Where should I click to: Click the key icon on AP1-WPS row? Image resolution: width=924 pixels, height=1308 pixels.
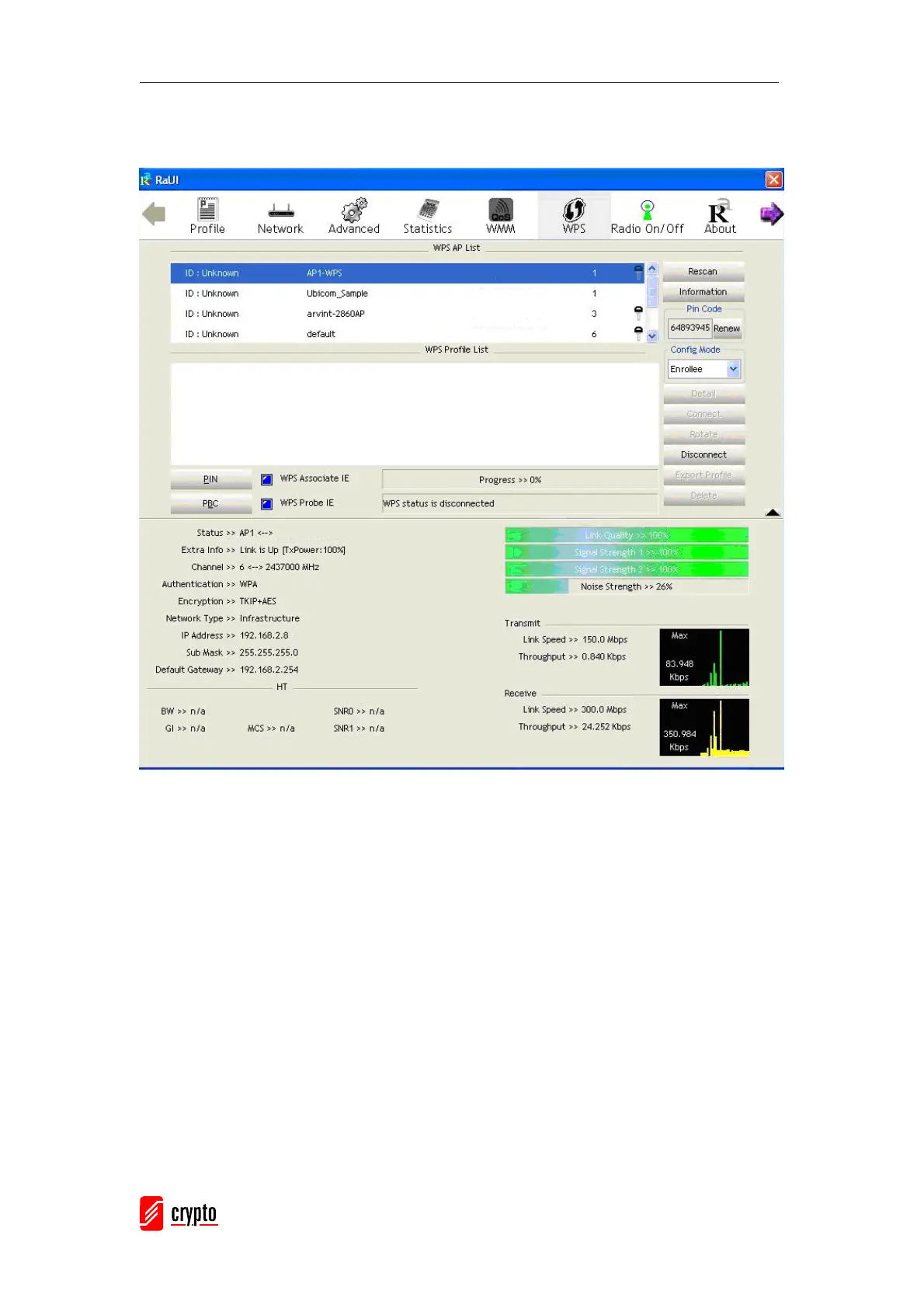click(638, 273)
